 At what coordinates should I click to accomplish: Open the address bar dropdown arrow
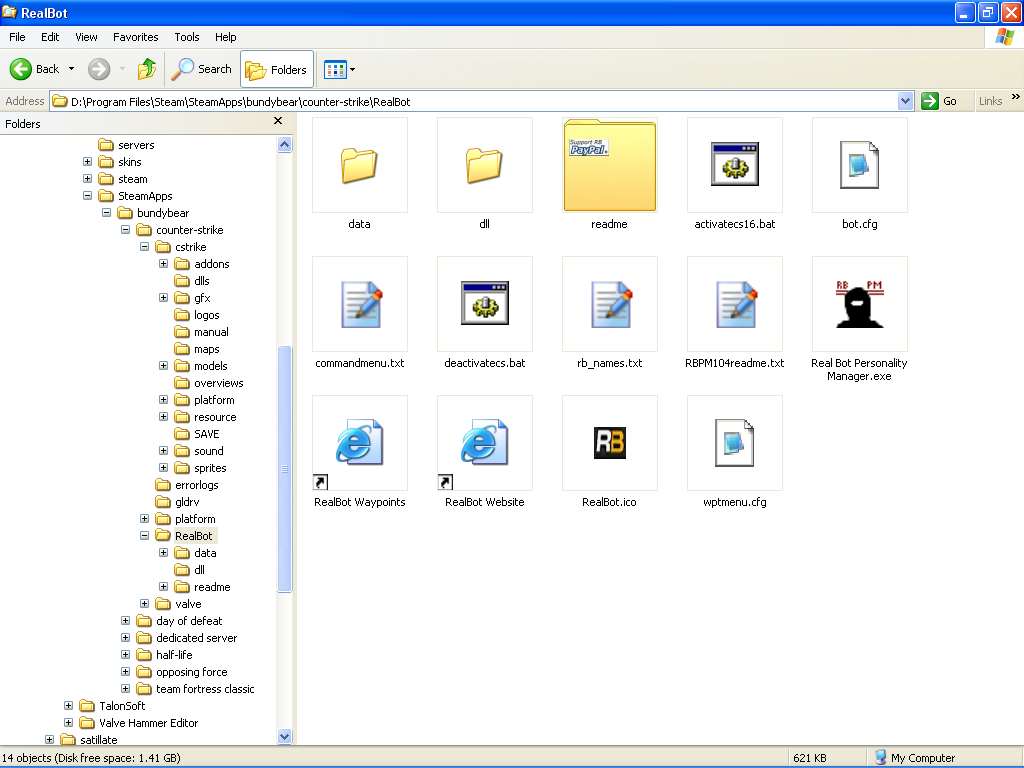[905, 101]
